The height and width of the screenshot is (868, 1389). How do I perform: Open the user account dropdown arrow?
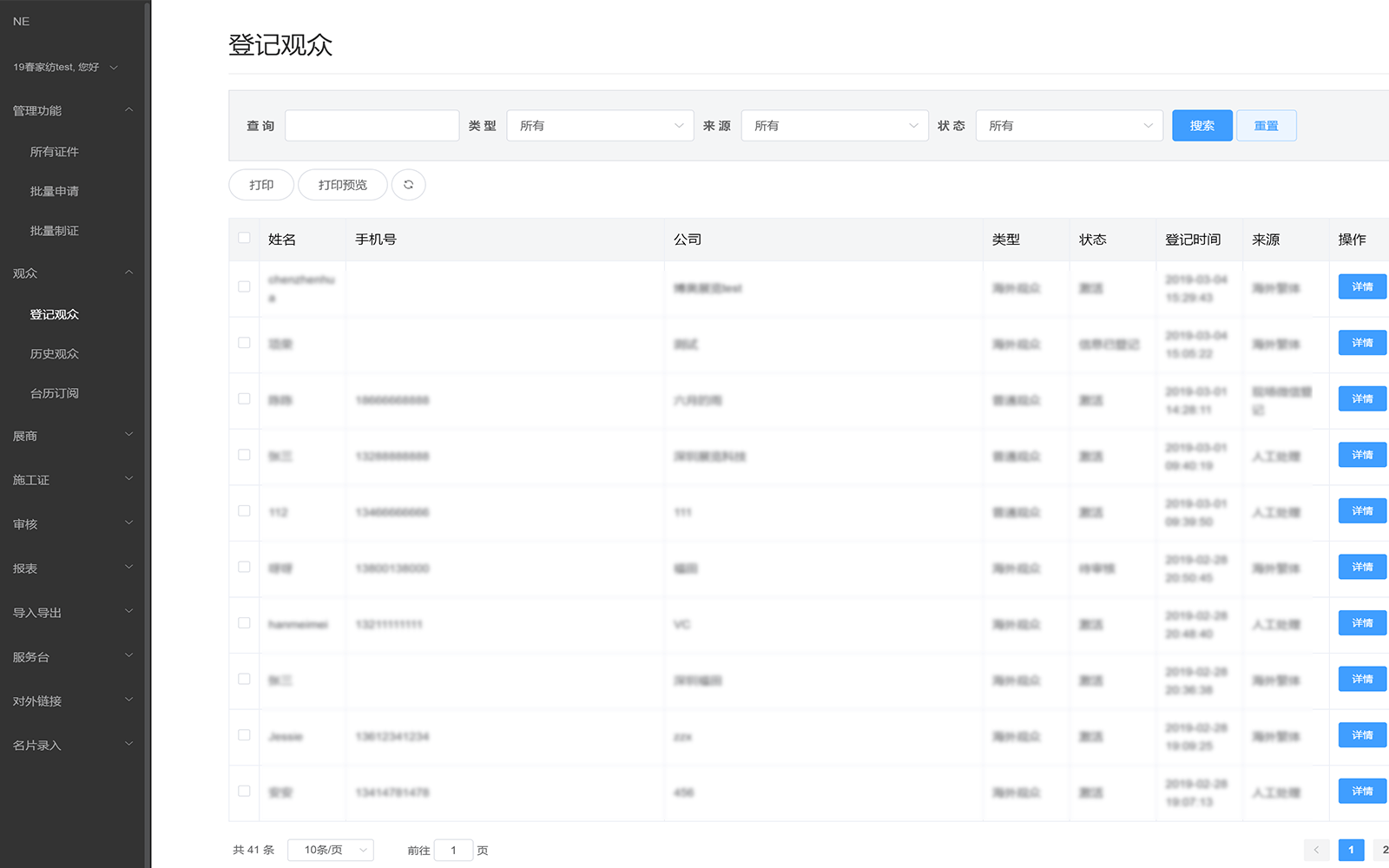[x=114, y=68]
